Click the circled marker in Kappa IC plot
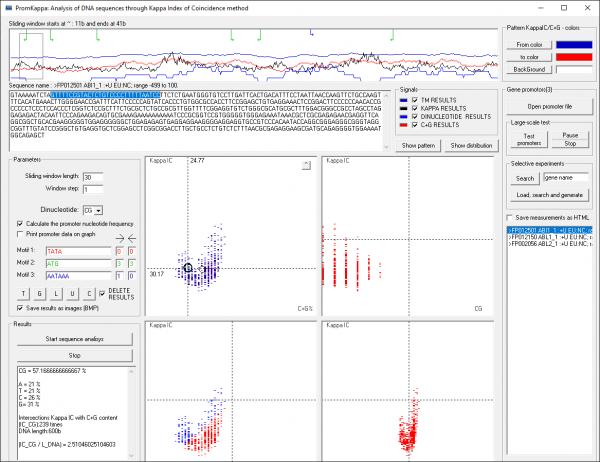Image resolution: width=600 pixels, height=462 pixels. point(188,268)
